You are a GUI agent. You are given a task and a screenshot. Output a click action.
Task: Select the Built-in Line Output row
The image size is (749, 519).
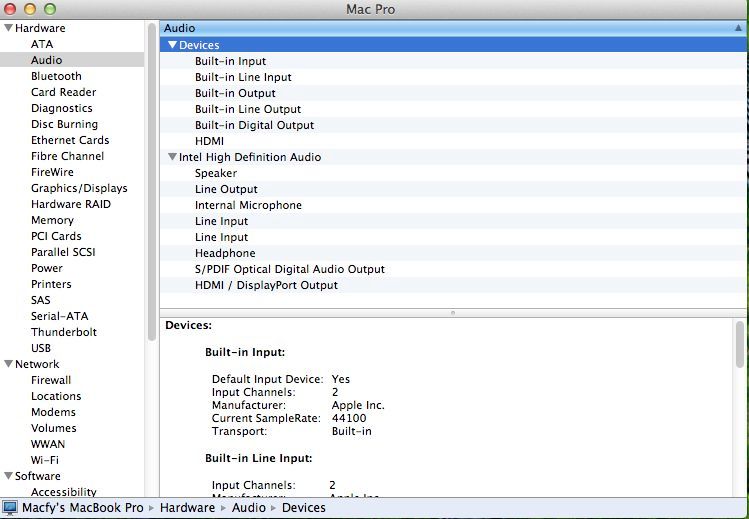click(x=453, y=109)
